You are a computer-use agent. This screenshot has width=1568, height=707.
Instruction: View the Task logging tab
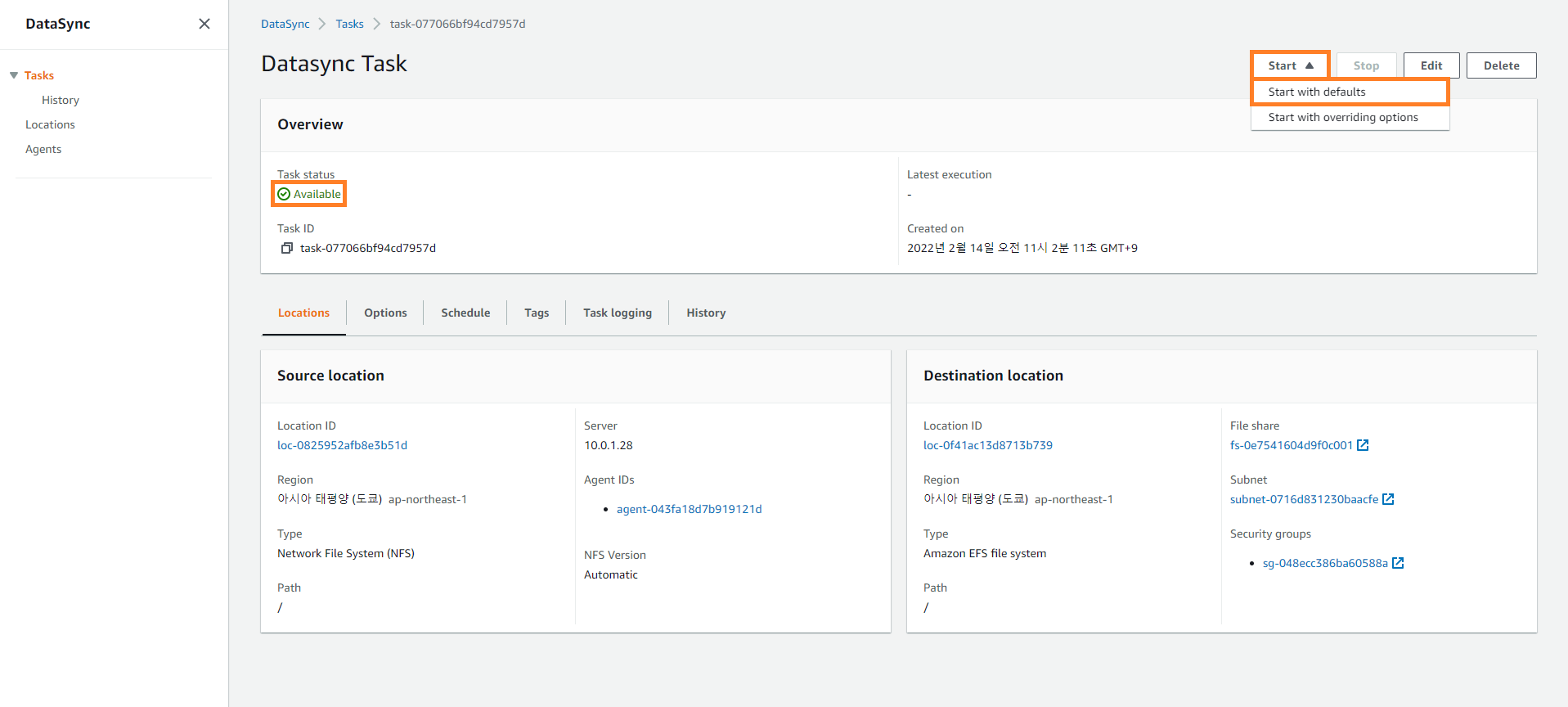[x=618, y=313]
